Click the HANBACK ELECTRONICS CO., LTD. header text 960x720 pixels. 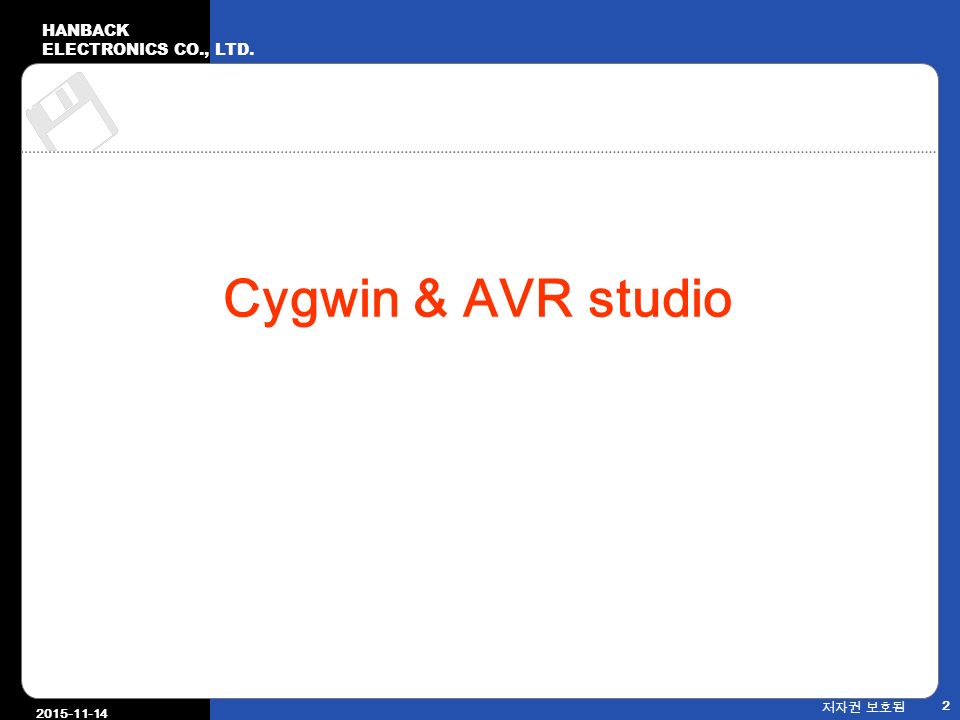point(148,40)
